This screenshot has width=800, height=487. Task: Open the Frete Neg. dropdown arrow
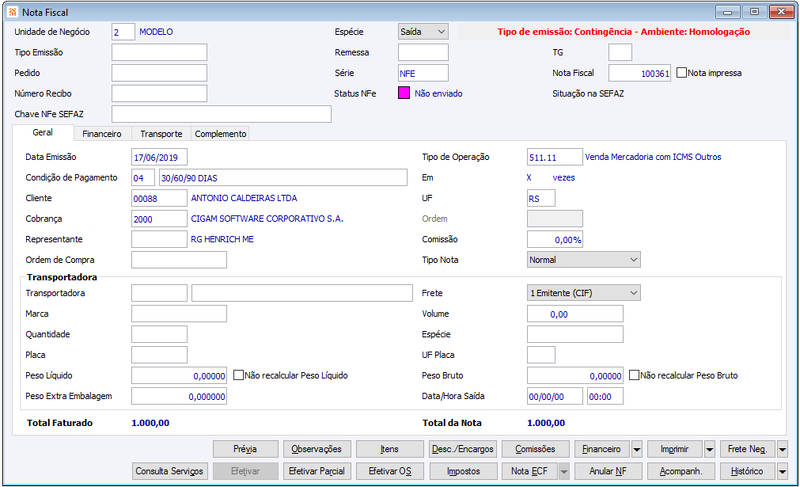click(783, 449)
